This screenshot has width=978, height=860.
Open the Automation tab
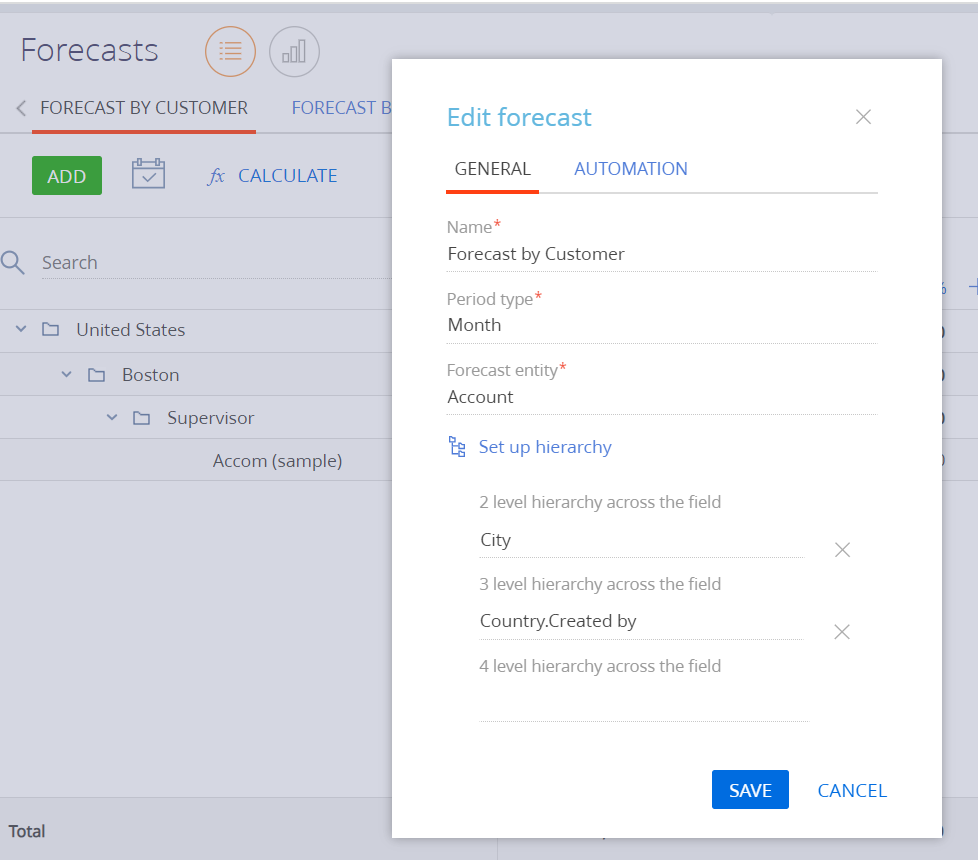pos(630,169)
